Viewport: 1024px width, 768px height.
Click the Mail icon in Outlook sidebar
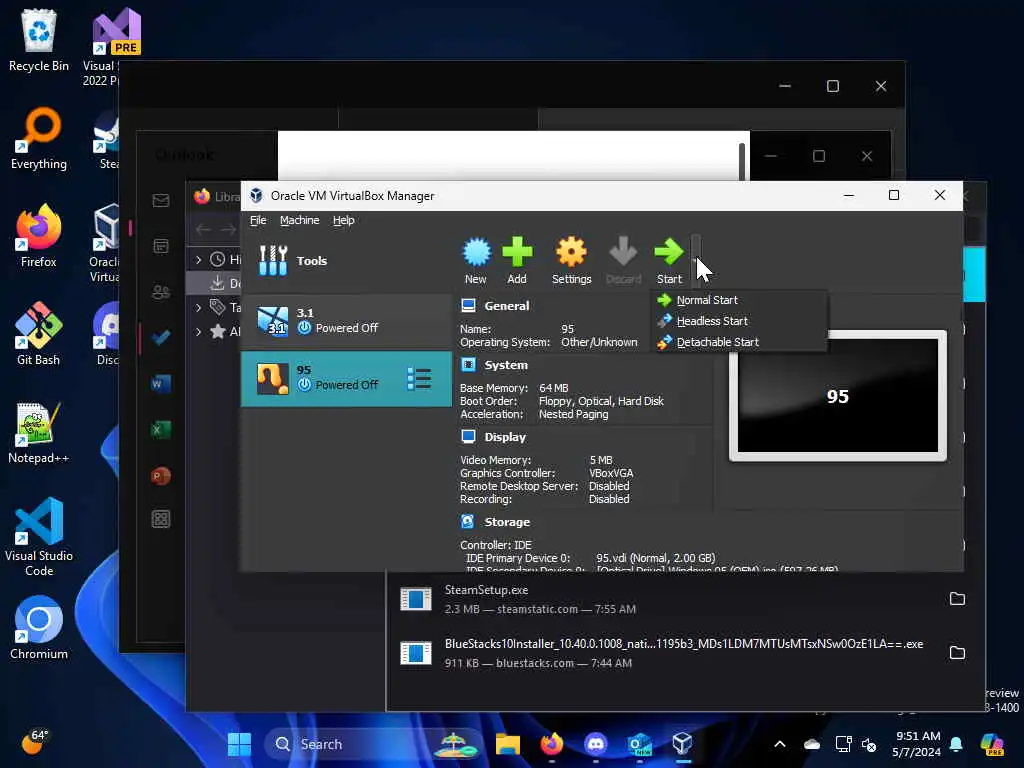[x=161, y=200]
